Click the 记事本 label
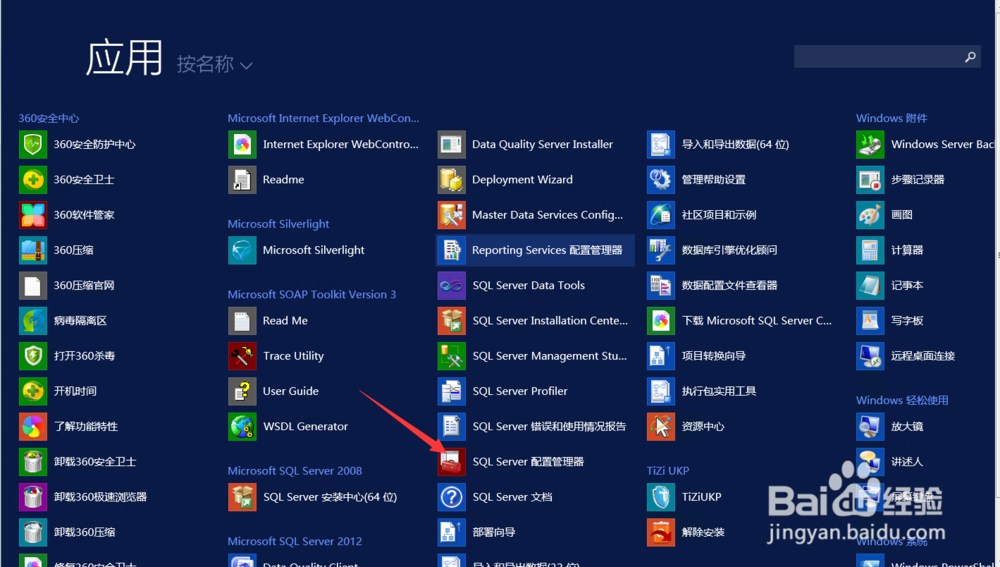Viewport: 1000px width, 567px height. pos(907,286)
